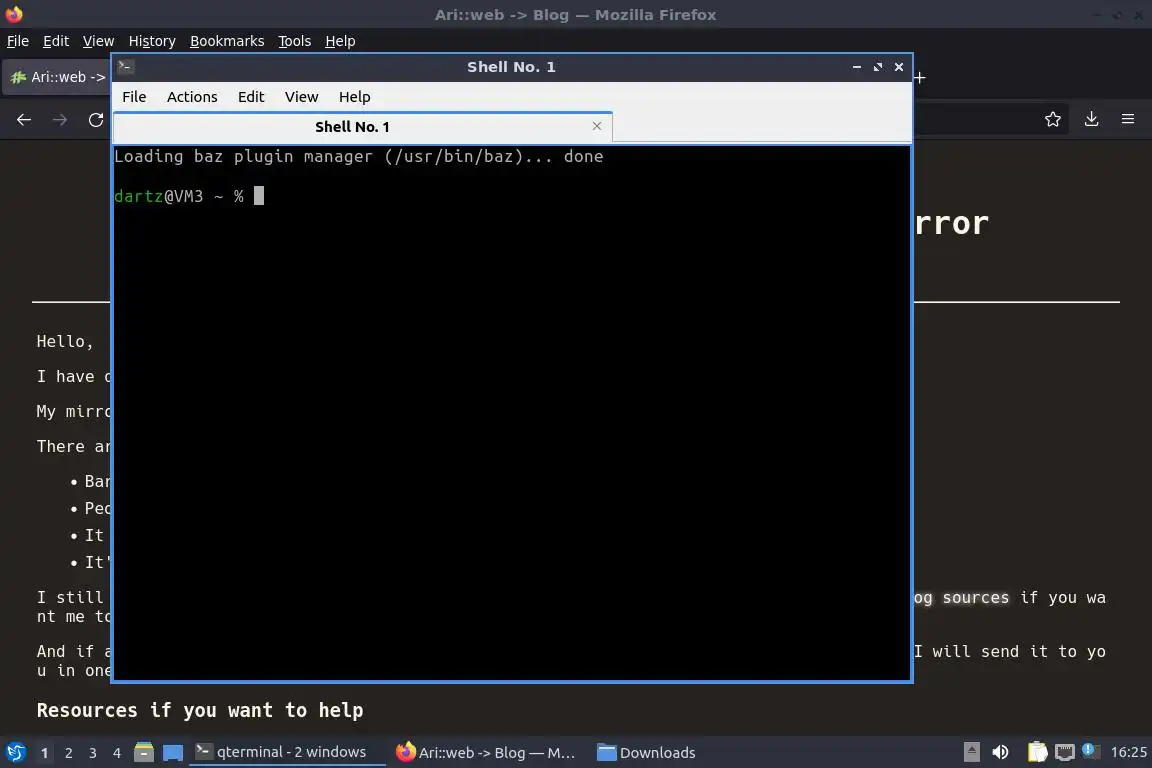Open Firefox Bookmarks menu
This screenshot has width=1152, height=768.
click(227, 41)
